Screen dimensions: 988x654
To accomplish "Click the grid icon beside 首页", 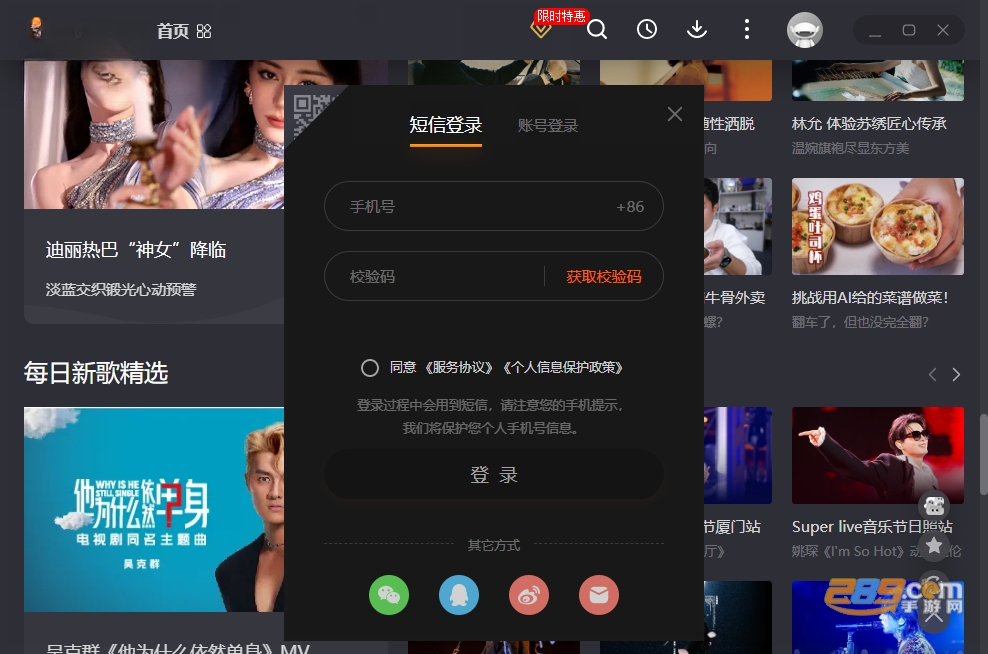I will 204,31.
